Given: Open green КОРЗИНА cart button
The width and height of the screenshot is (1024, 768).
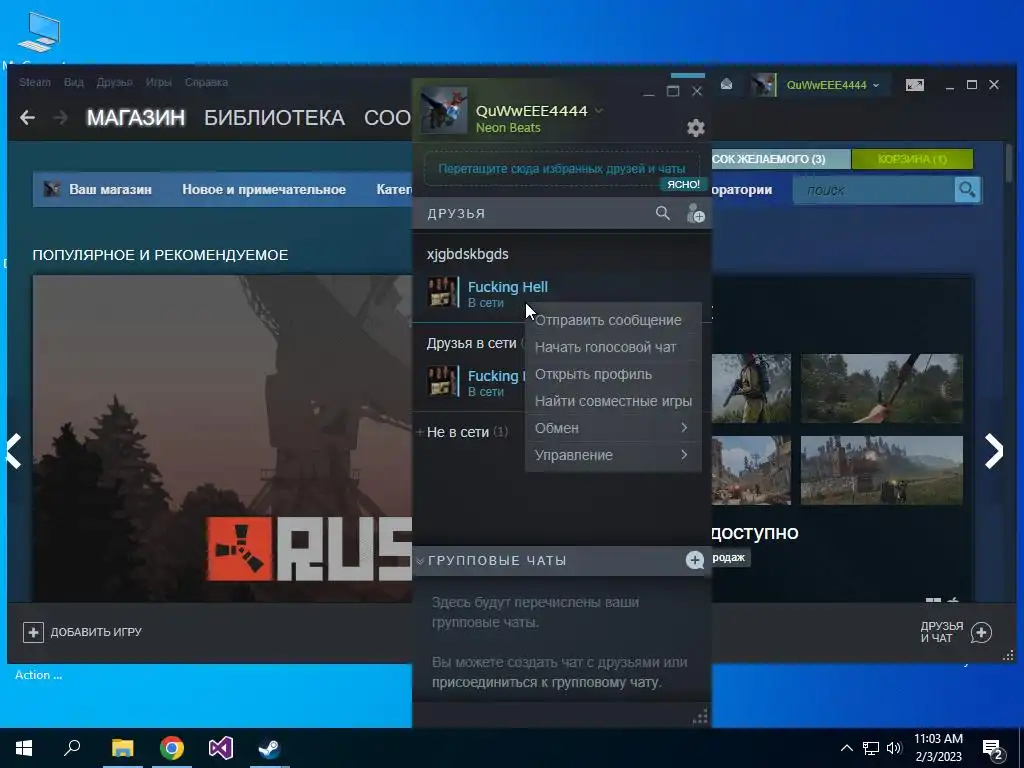Looking at the screenshot, I should 912,159.
